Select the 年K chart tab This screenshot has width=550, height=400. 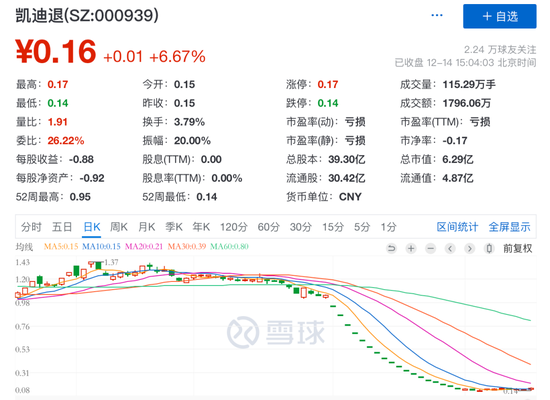tap(201, 227)
